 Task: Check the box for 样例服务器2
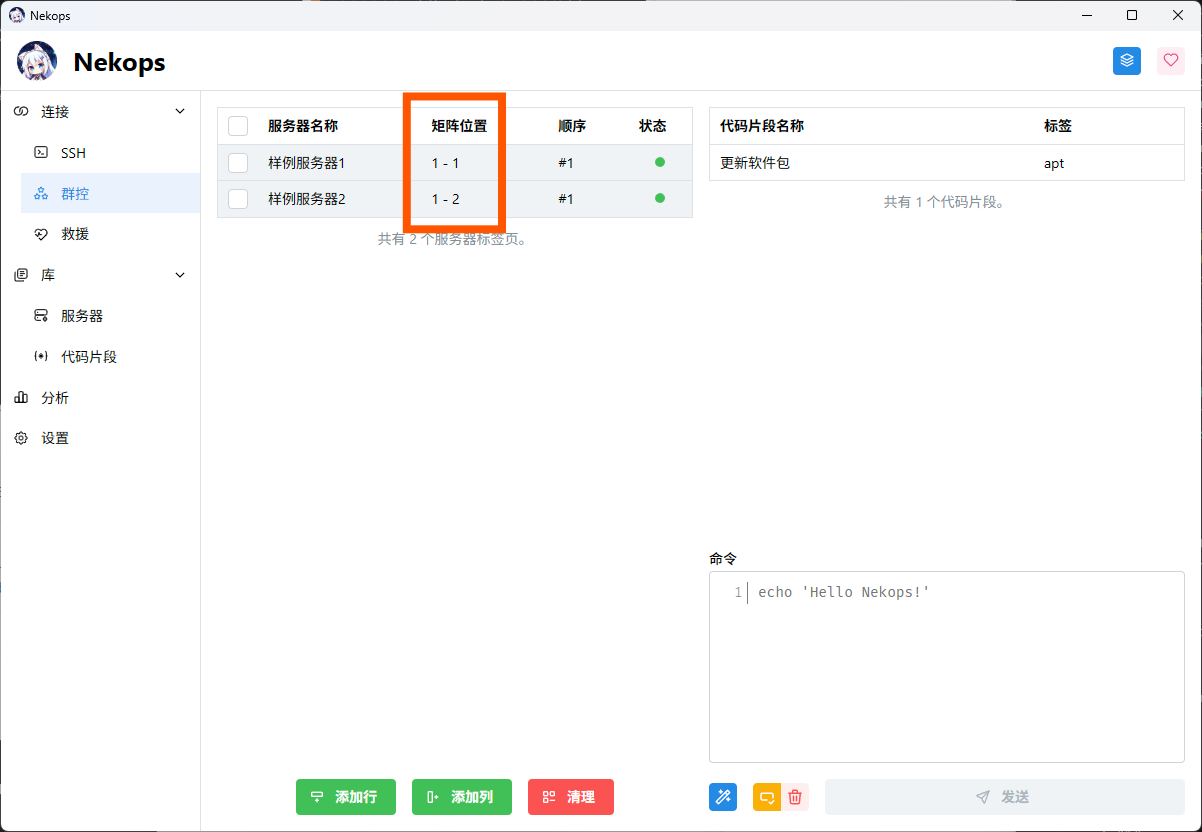coord(238,199)
